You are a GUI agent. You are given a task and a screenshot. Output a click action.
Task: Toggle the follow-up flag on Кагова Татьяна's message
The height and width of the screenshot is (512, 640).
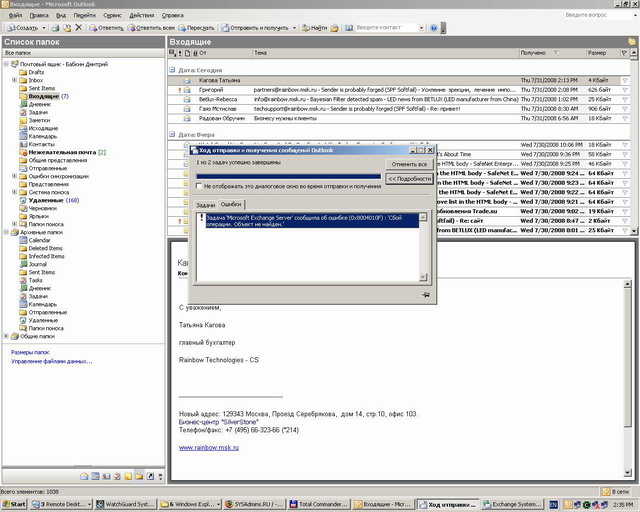[624, 80]
